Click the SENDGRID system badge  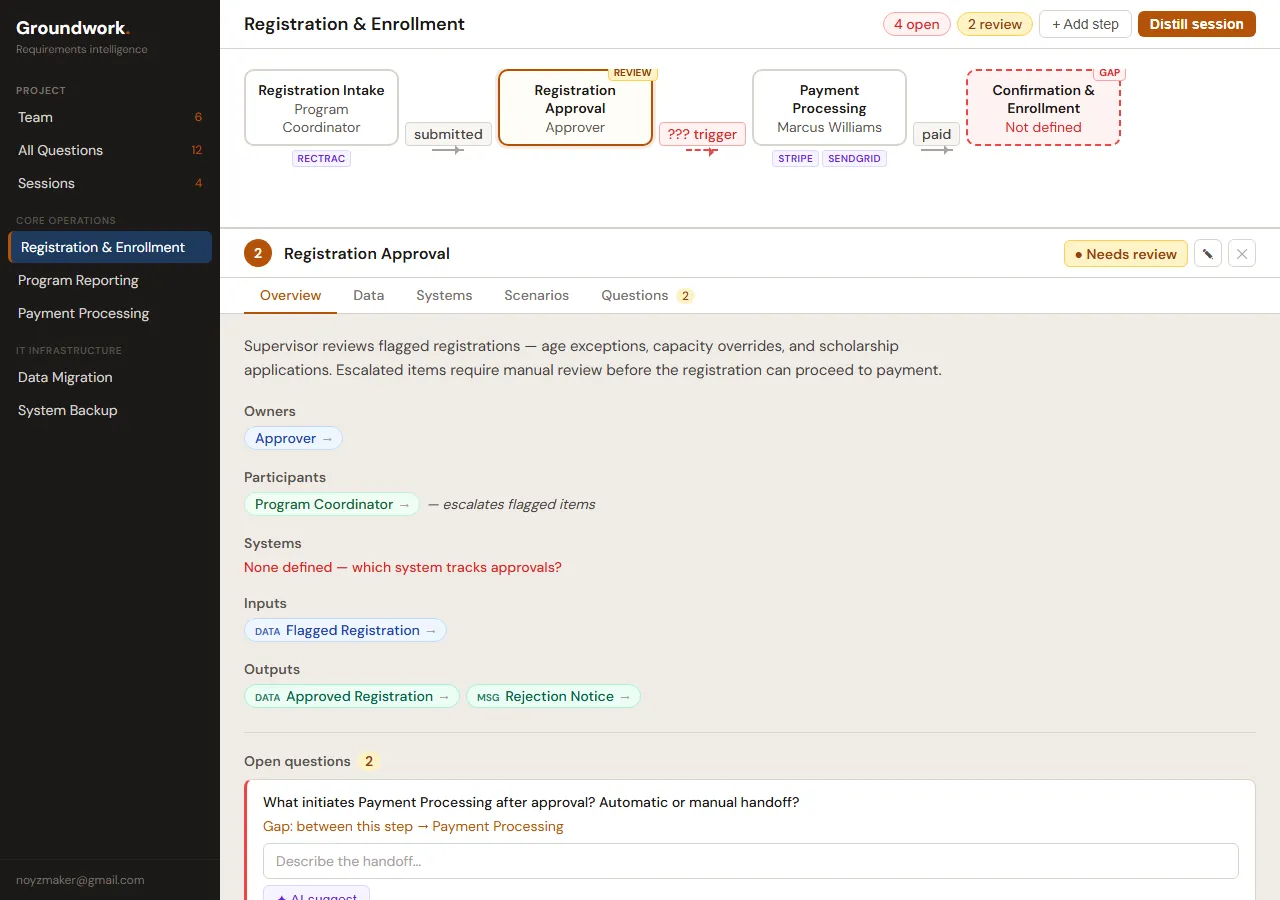[854, 159]
